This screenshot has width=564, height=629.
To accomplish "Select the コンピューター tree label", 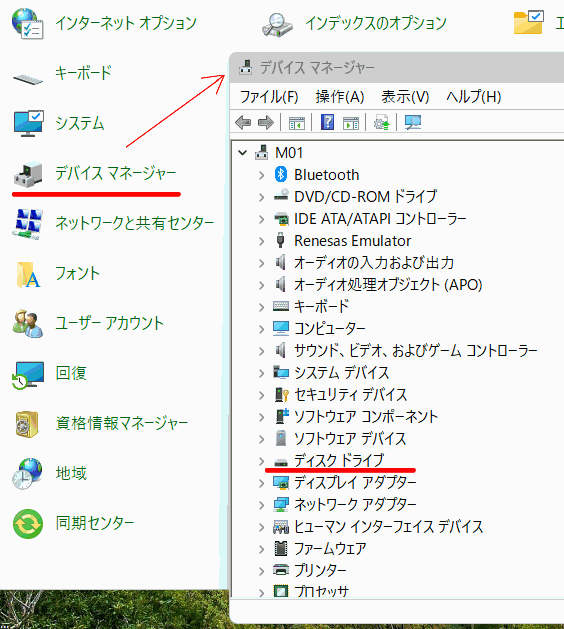I will pos(329,329).
